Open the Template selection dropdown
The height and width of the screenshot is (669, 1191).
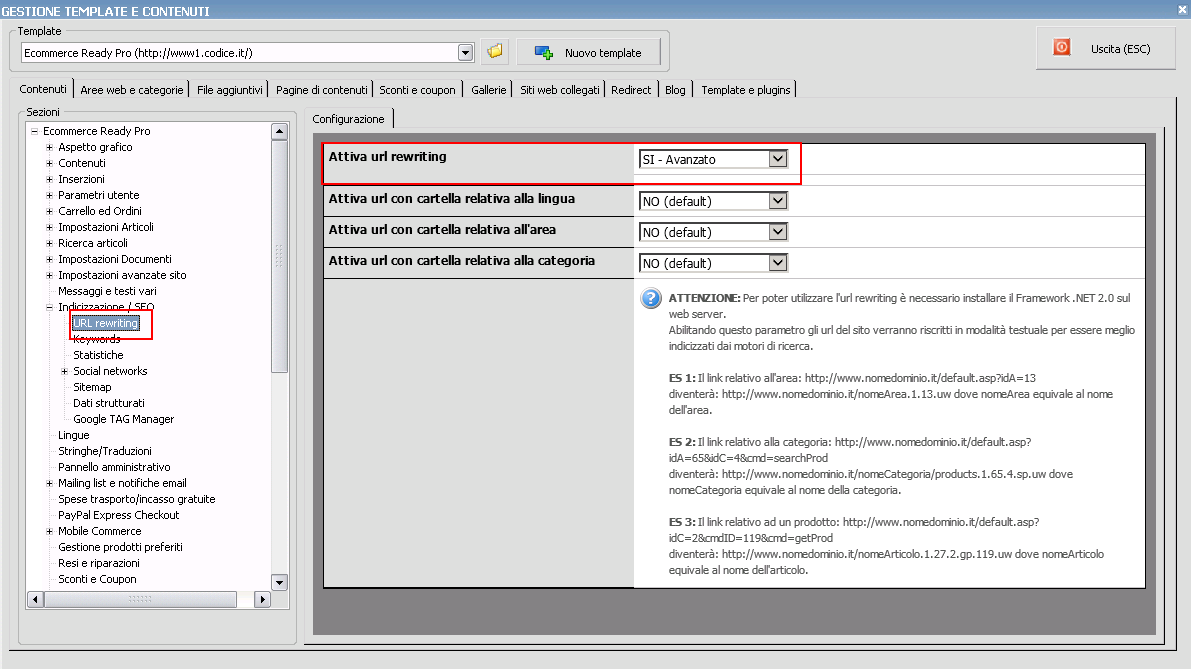465,52
